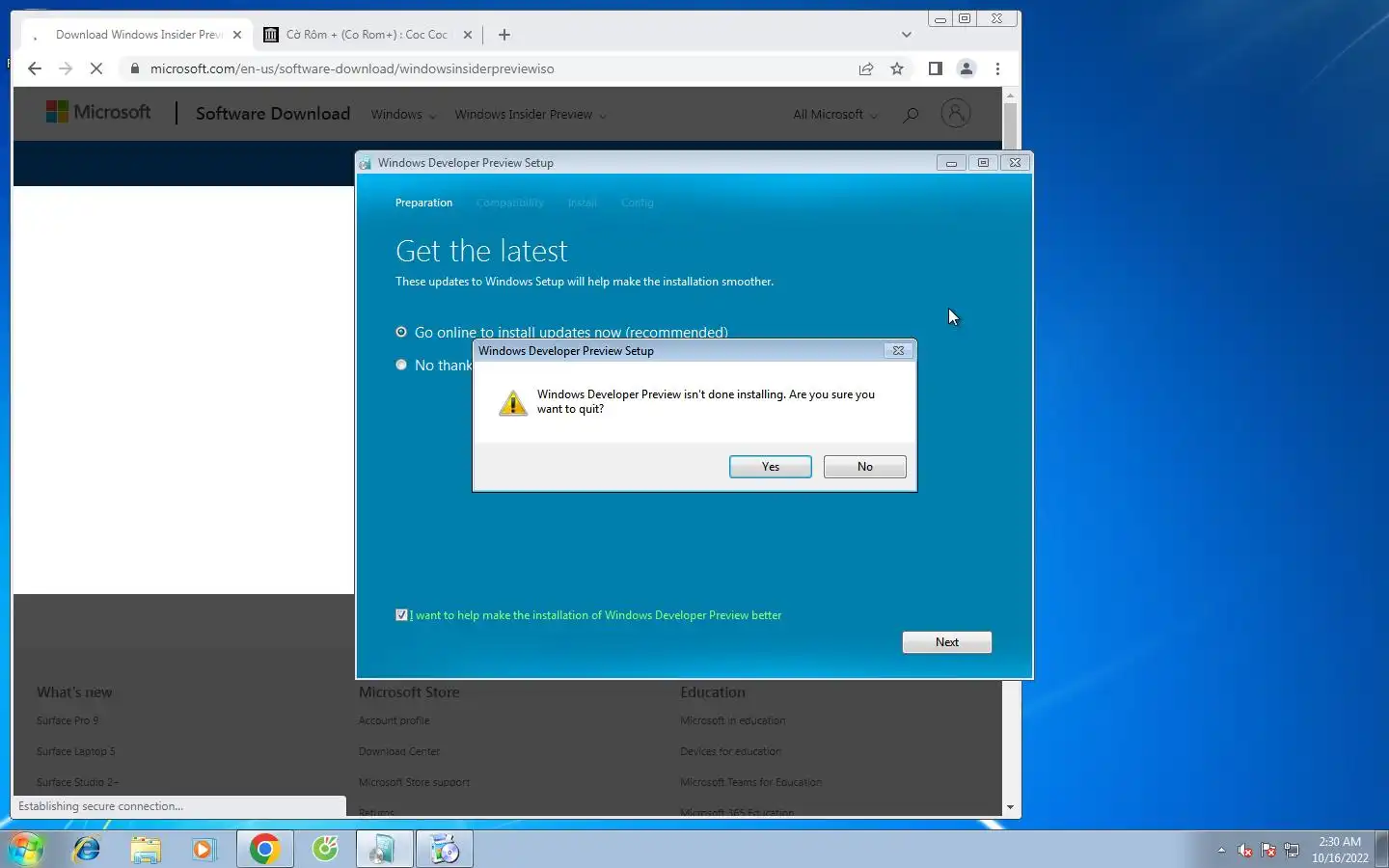Open the Surface Laptop 5 link
The width and height of the screenshot is (1389, 868).
(75, 751)
